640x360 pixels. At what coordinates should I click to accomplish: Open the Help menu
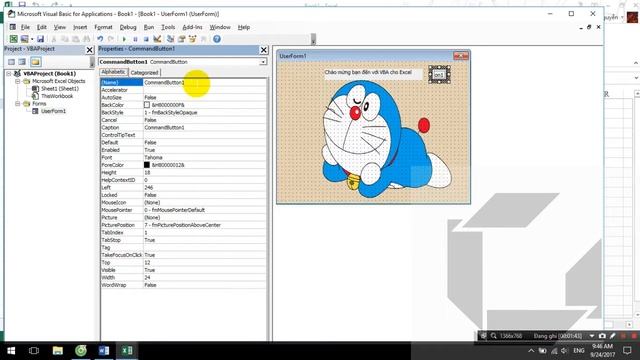[244, 27]
